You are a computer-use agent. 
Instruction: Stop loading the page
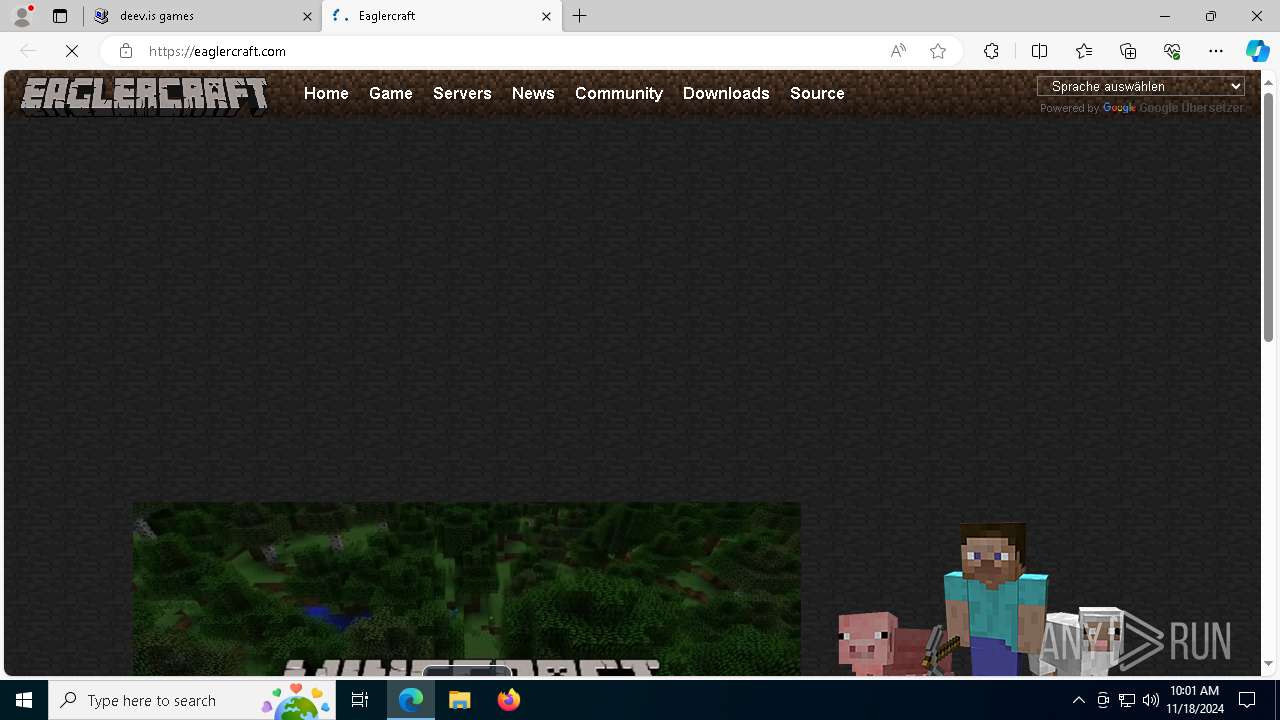tap(72, 51)
